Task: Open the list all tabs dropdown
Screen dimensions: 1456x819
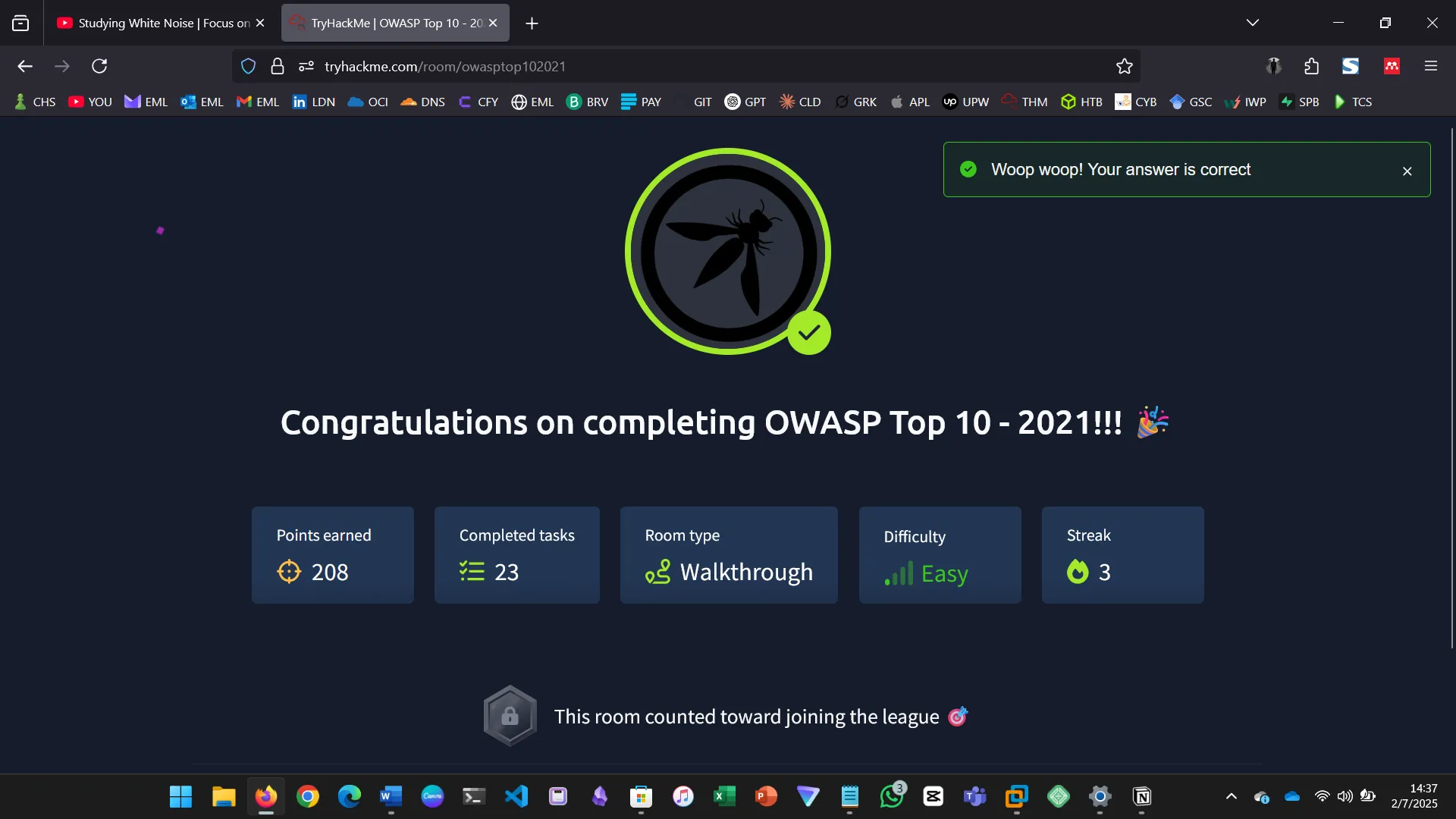Action: pyautogui.click(x=1254, y=22)
